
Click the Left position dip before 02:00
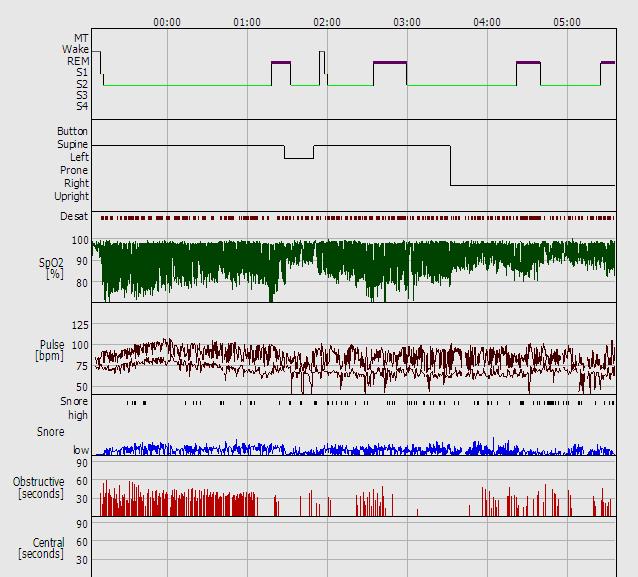tap(299, 158)
